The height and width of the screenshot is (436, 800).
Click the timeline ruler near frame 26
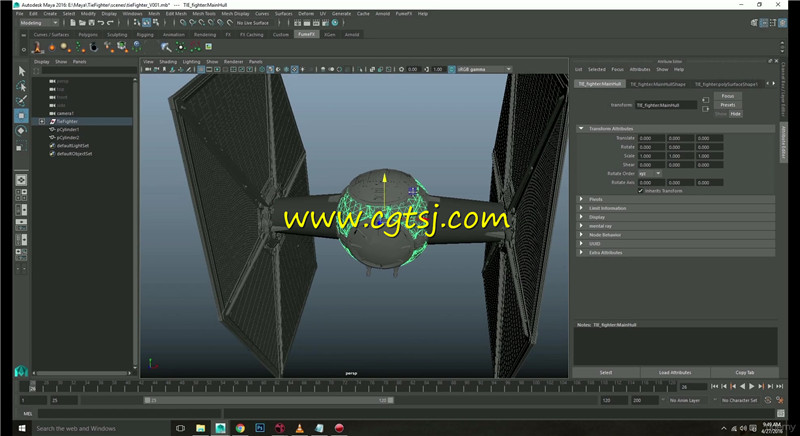pyautogui.click(x=33, y=386)
